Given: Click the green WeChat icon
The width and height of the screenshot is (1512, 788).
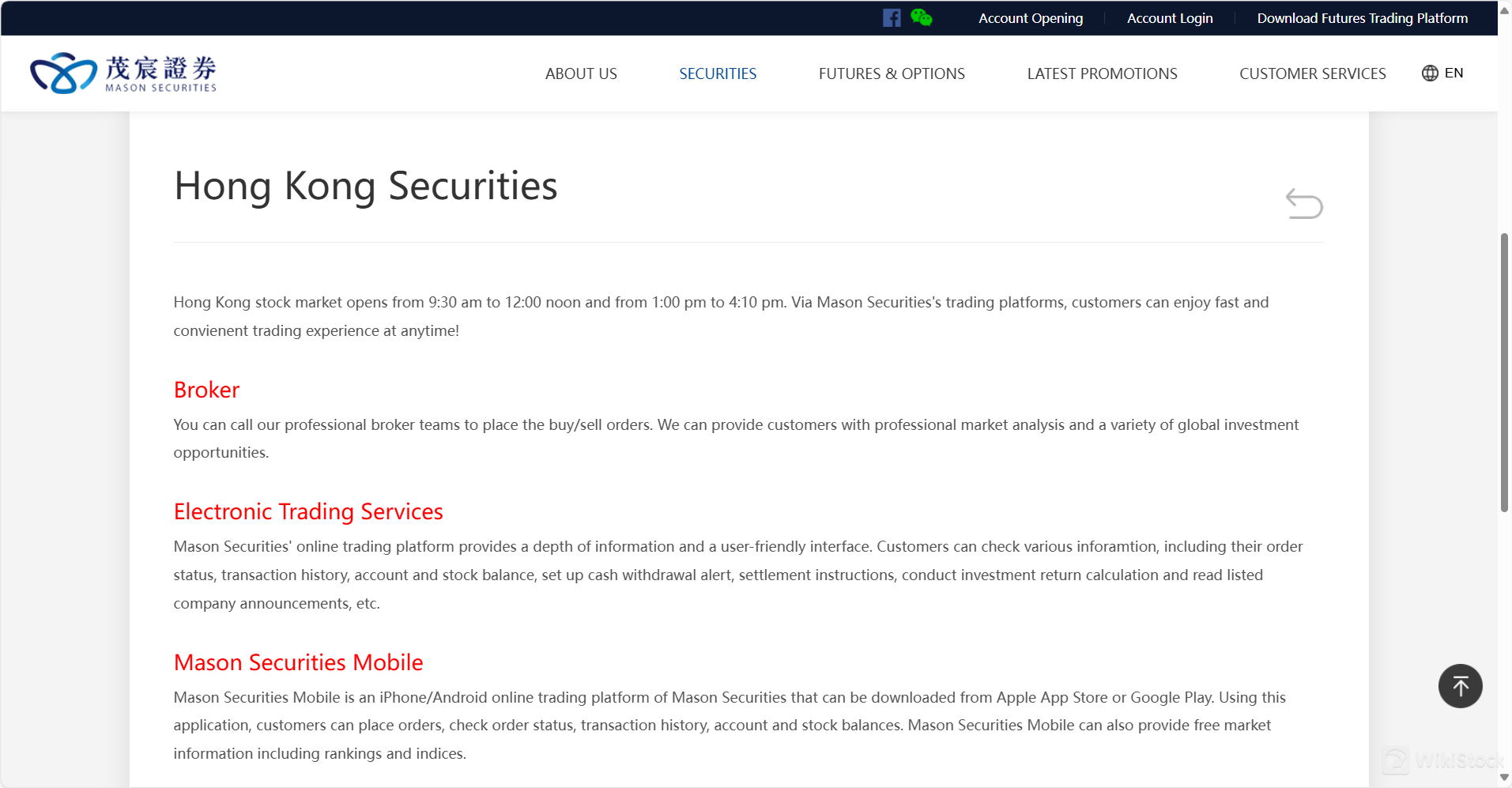Looking at the screenshot, I should 921,17.
